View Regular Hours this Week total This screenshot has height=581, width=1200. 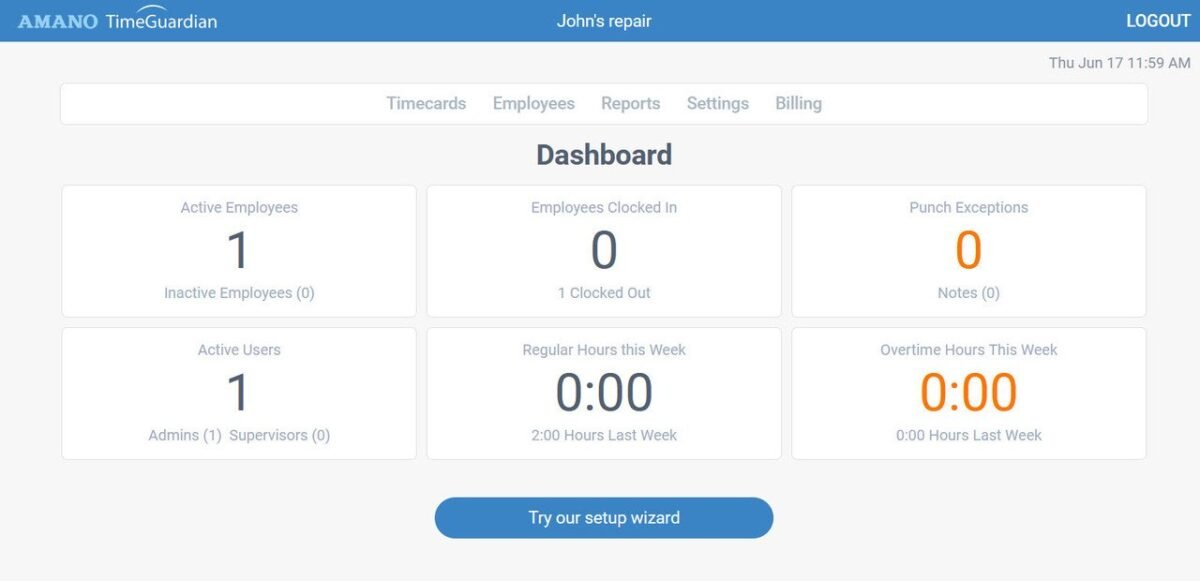604,392
